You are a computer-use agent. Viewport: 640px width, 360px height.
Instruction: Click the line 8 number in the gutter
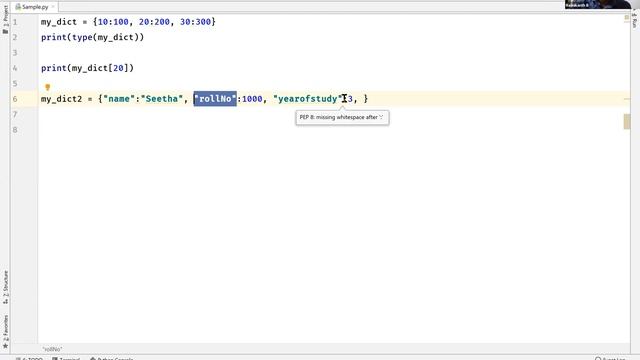pos(15,130)
